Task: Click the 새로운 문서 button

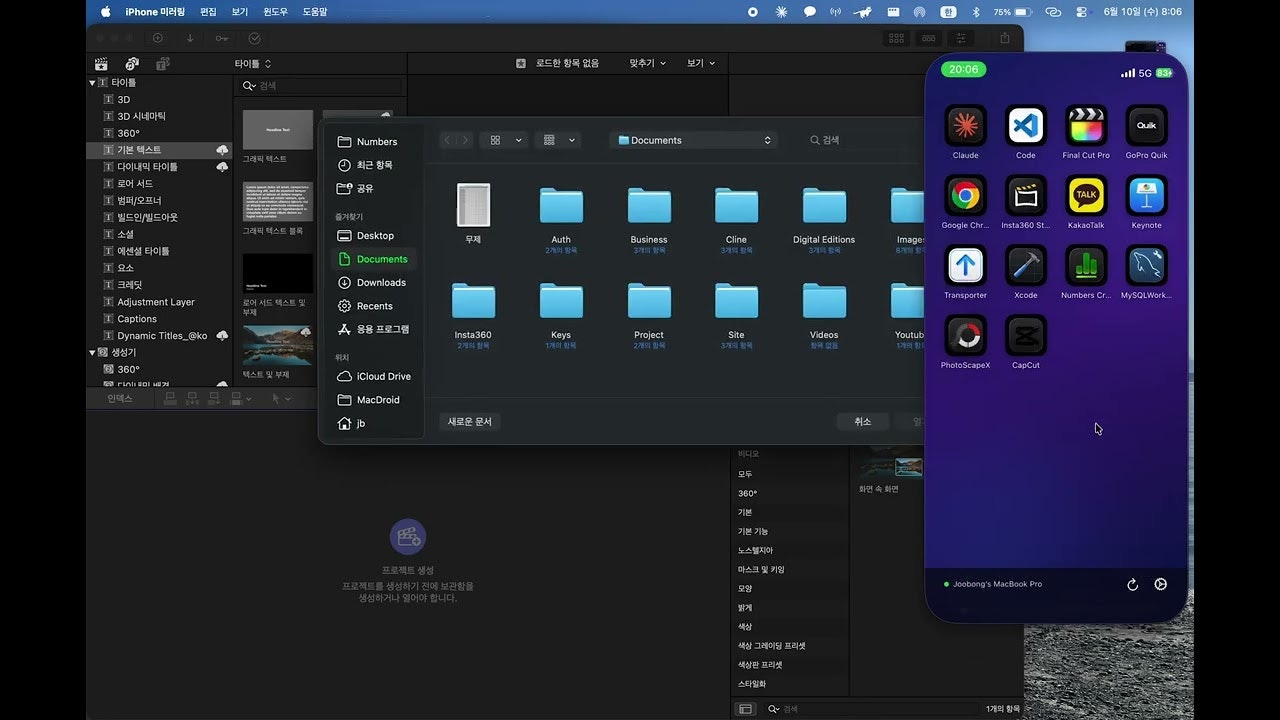Action: 470,422
